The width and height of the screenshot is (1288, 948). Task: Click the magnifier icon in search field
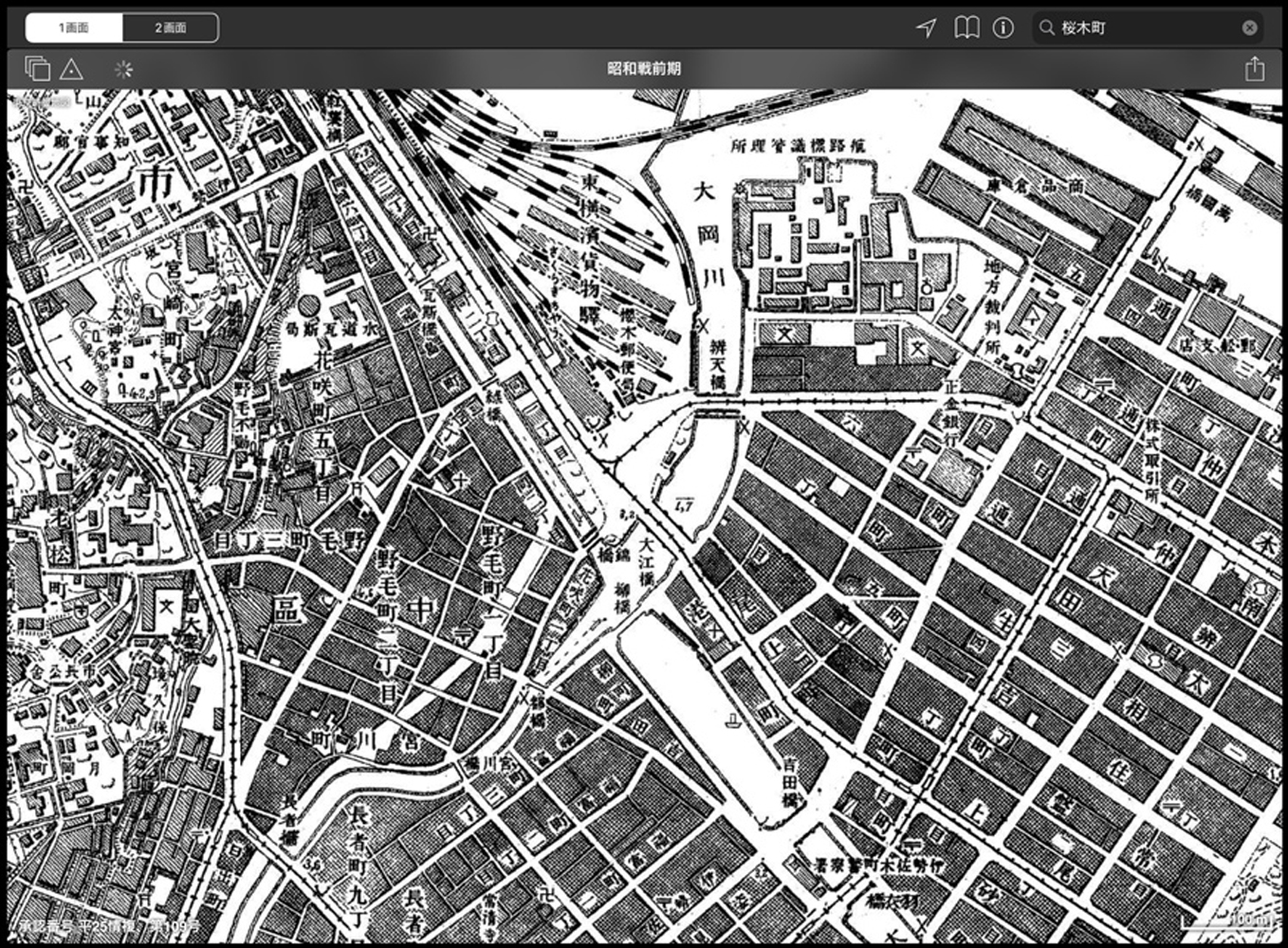click(x=1047, y=27)
